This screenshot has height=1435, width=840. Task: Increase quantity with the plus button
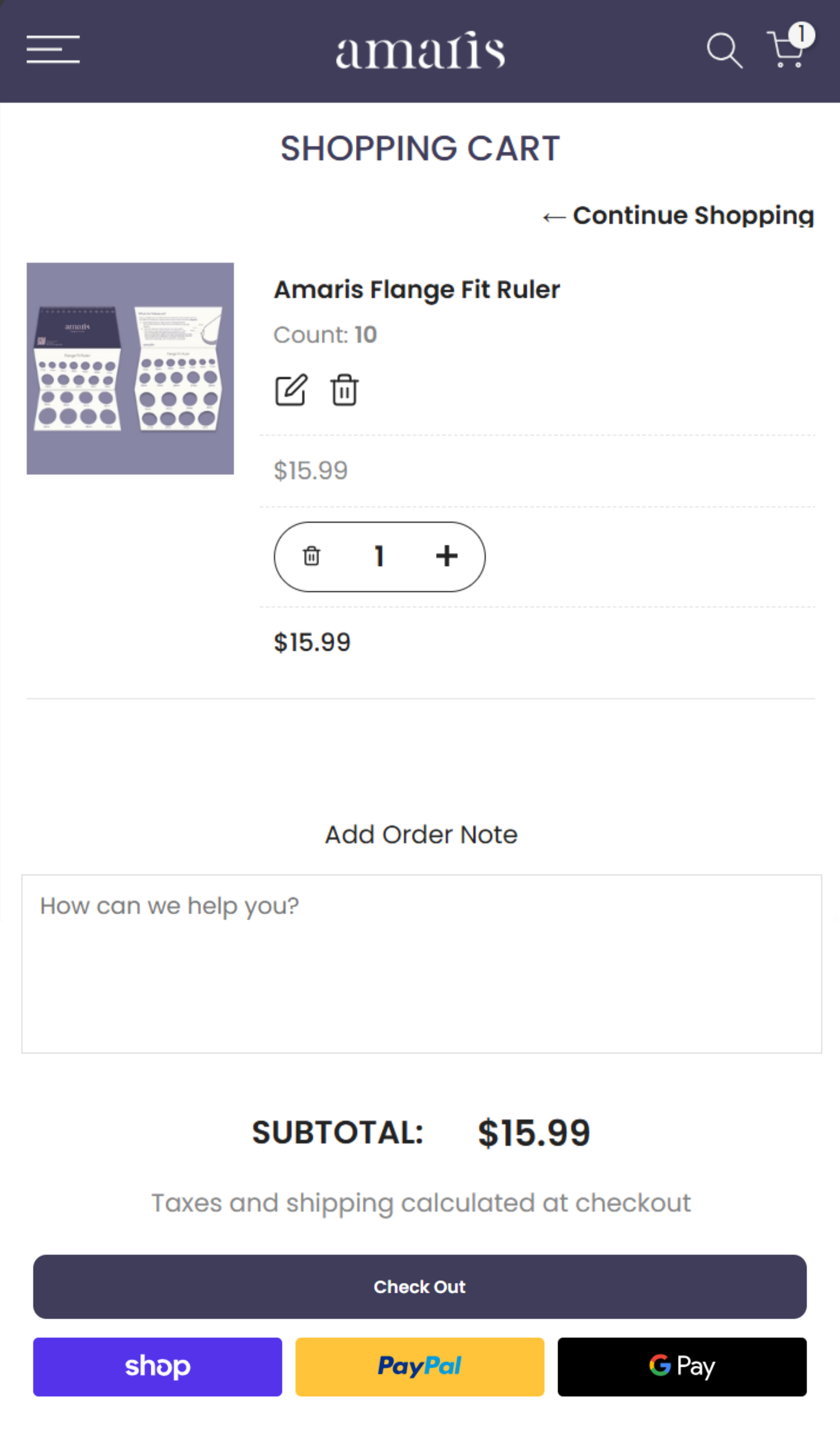[x=447, y=556]
